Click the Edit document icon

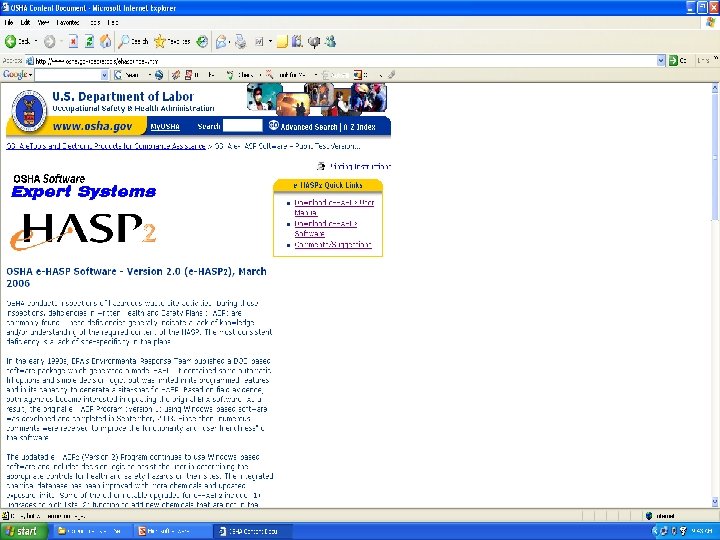(x=259, y=42)
